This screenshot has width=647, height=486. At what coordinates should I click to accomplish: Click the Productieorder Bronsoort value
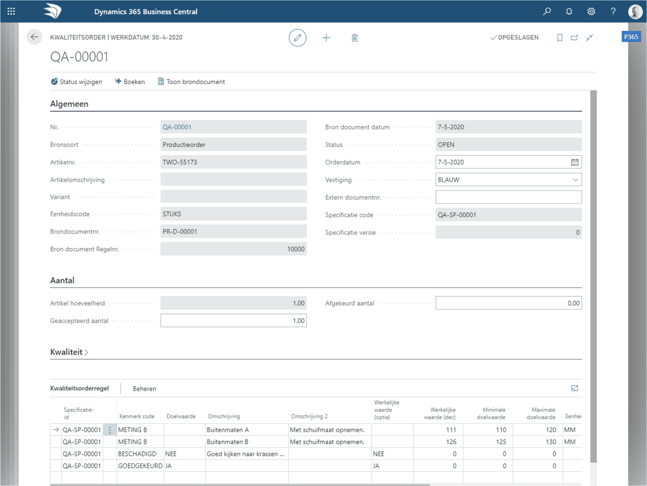click(234, 145)
